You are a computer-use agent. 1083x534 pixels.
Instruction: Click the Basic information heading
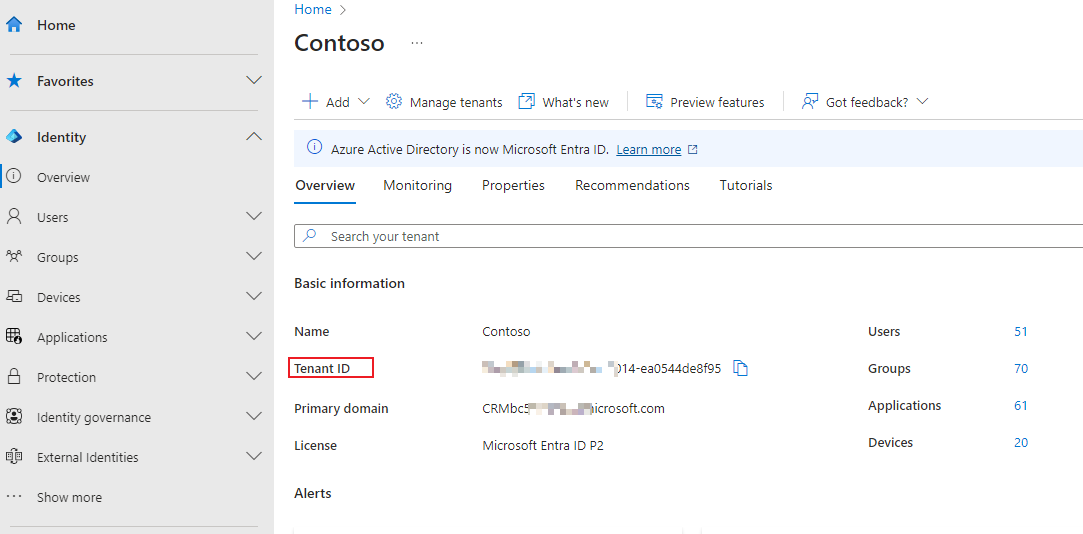349,283
